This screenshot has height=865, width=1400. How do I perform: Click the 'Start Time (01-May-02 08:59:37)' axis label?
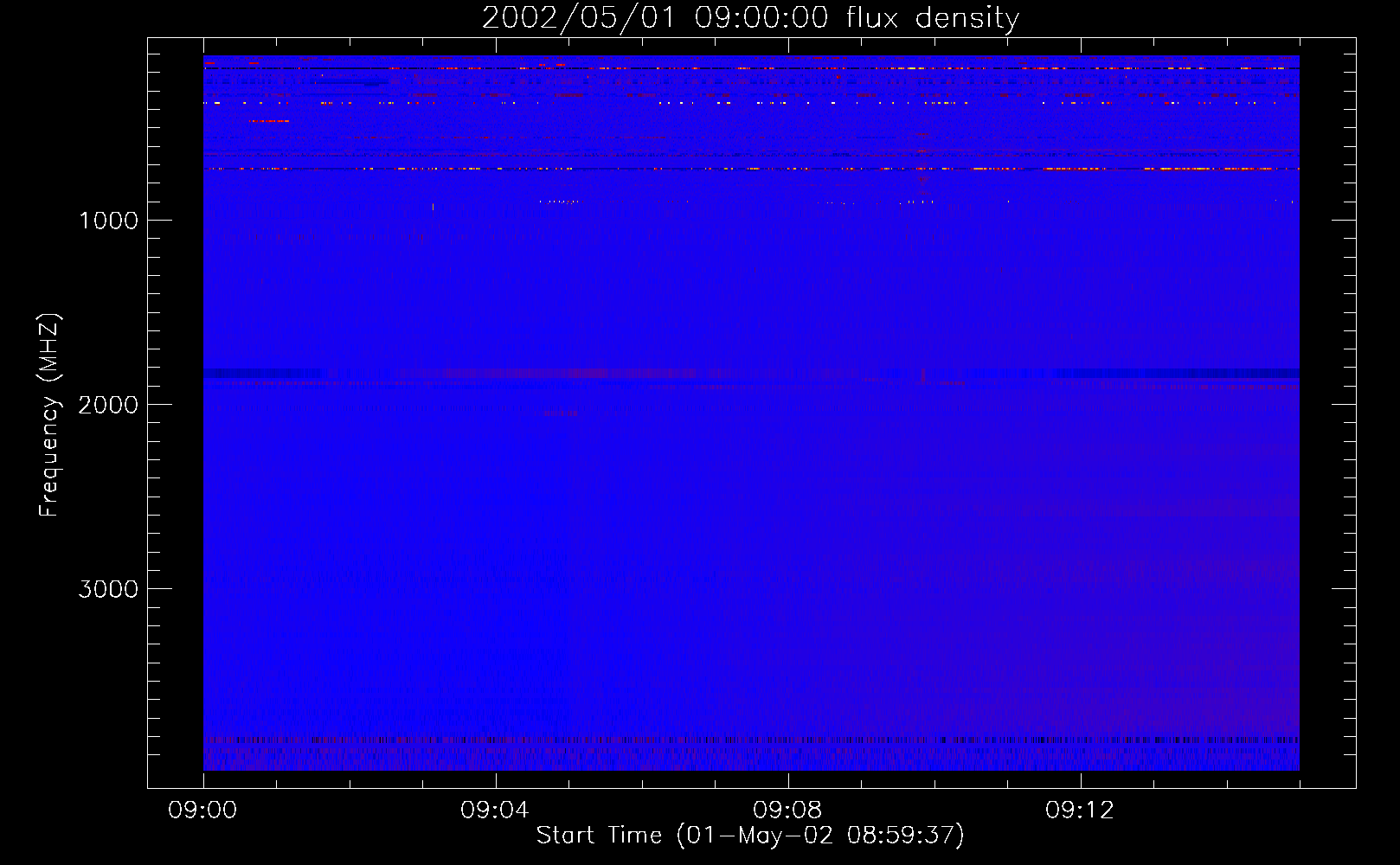750,836
